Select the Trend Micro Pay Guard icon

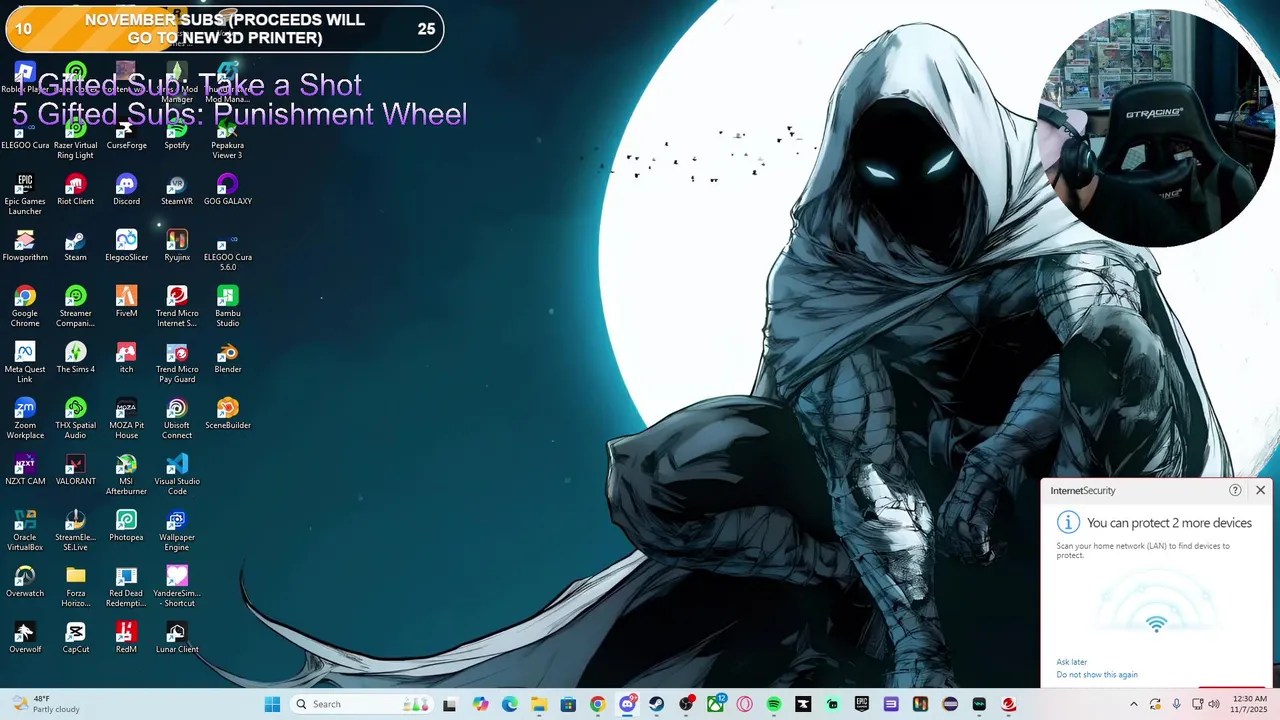pyautogui.click(x=177, y=363)
